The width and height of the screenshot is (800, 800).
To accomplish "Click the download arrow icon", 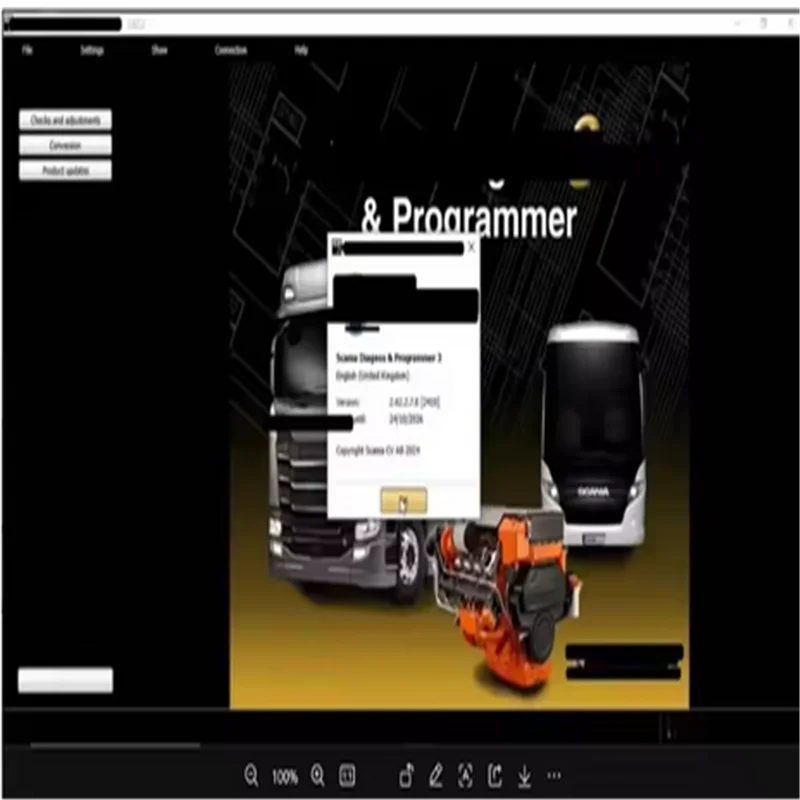I will pyautogui.click(x=524, y=776).
